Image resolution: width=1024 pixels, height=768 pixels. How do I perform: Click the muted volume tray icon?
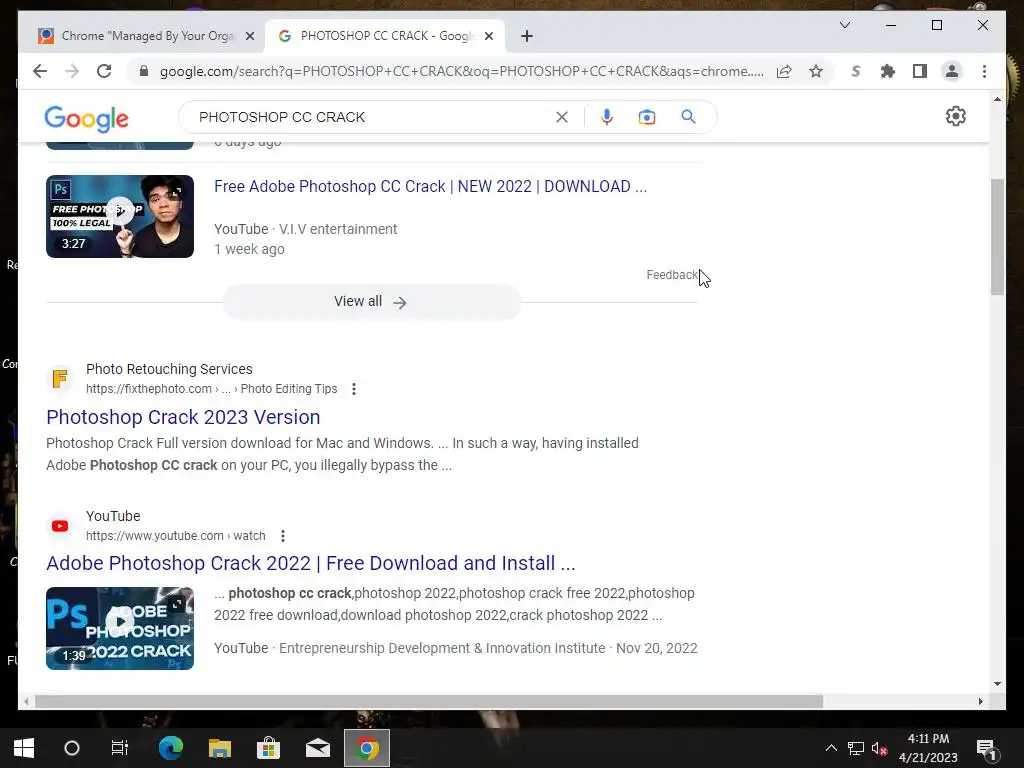point(879,748)
